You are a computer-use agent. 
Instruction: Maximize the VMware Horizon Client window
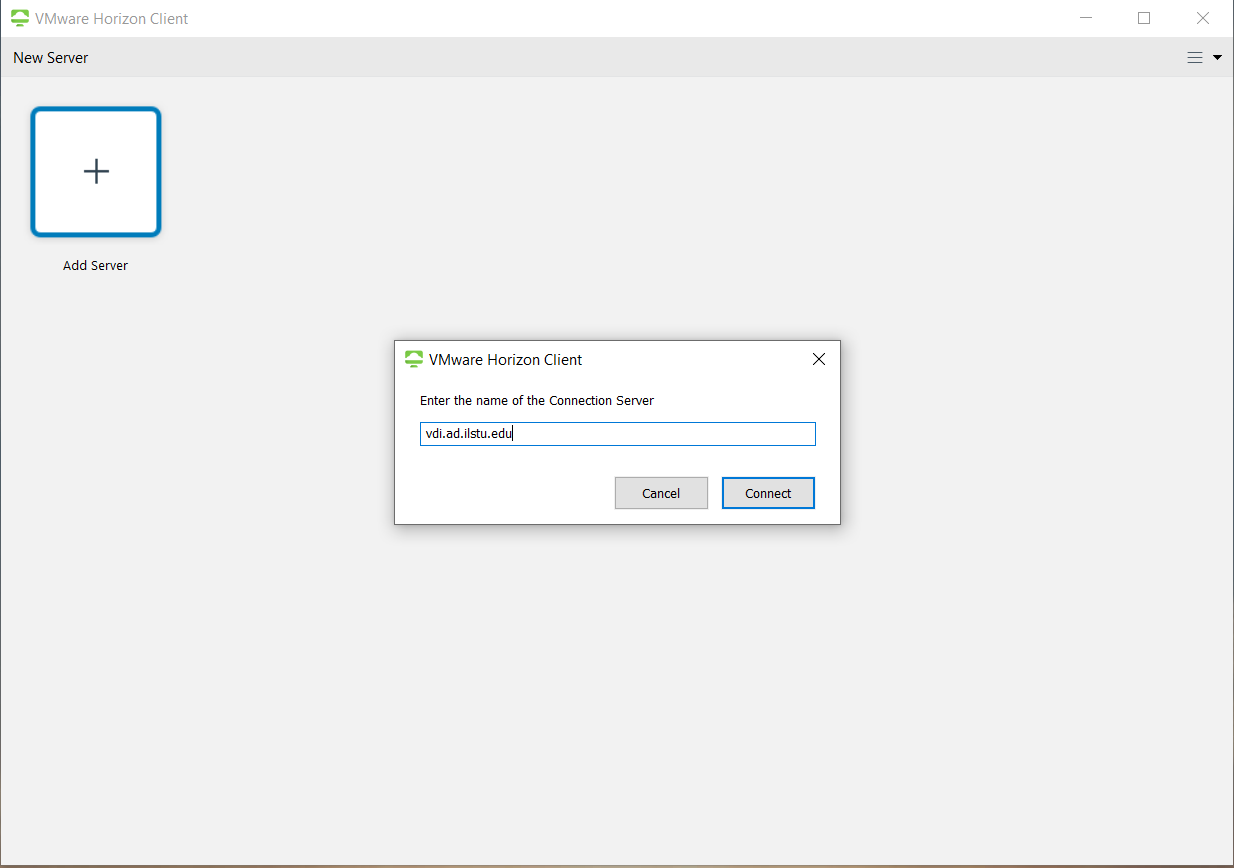[x=1144, y=18]
